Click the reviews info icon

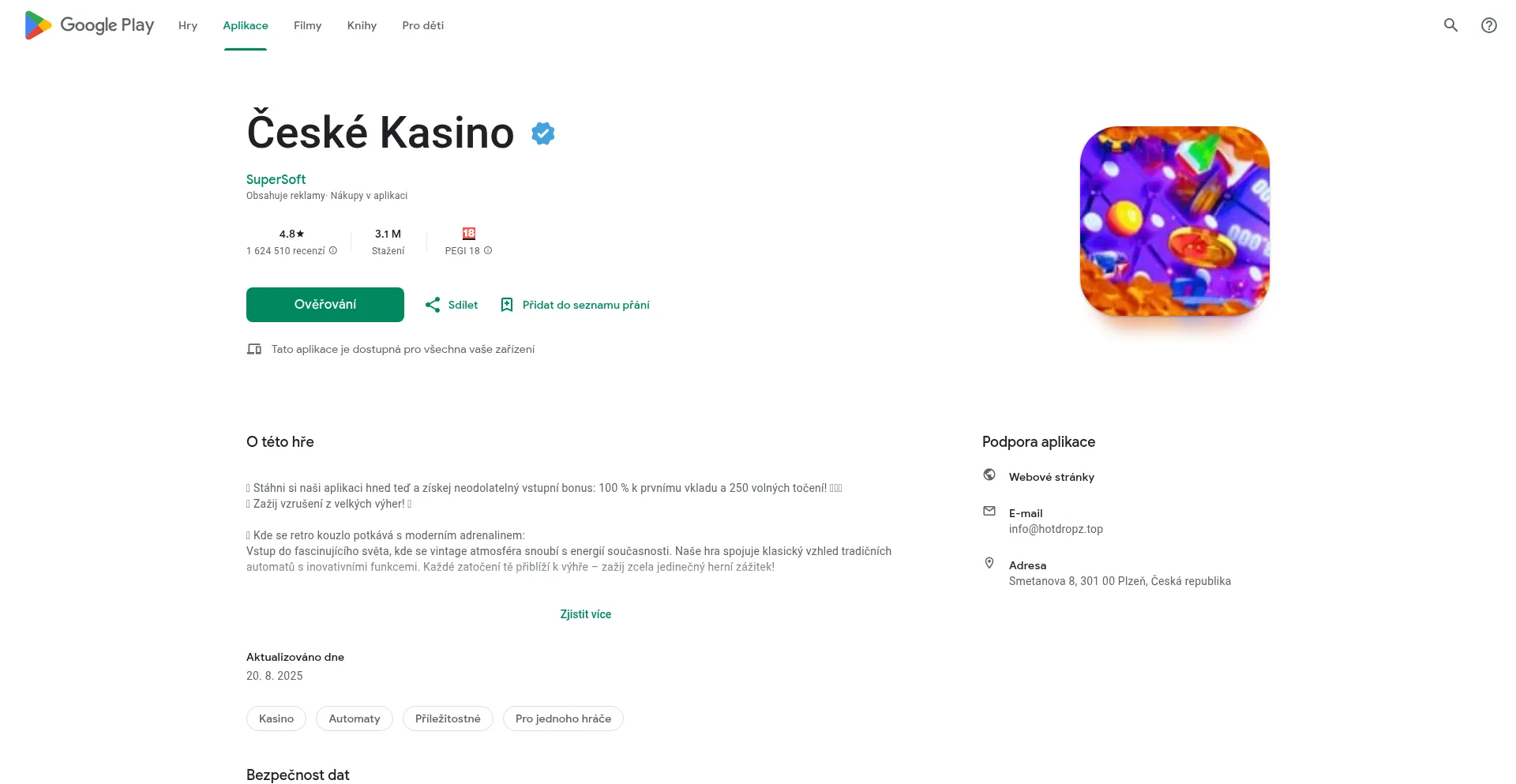click(333, 251)
